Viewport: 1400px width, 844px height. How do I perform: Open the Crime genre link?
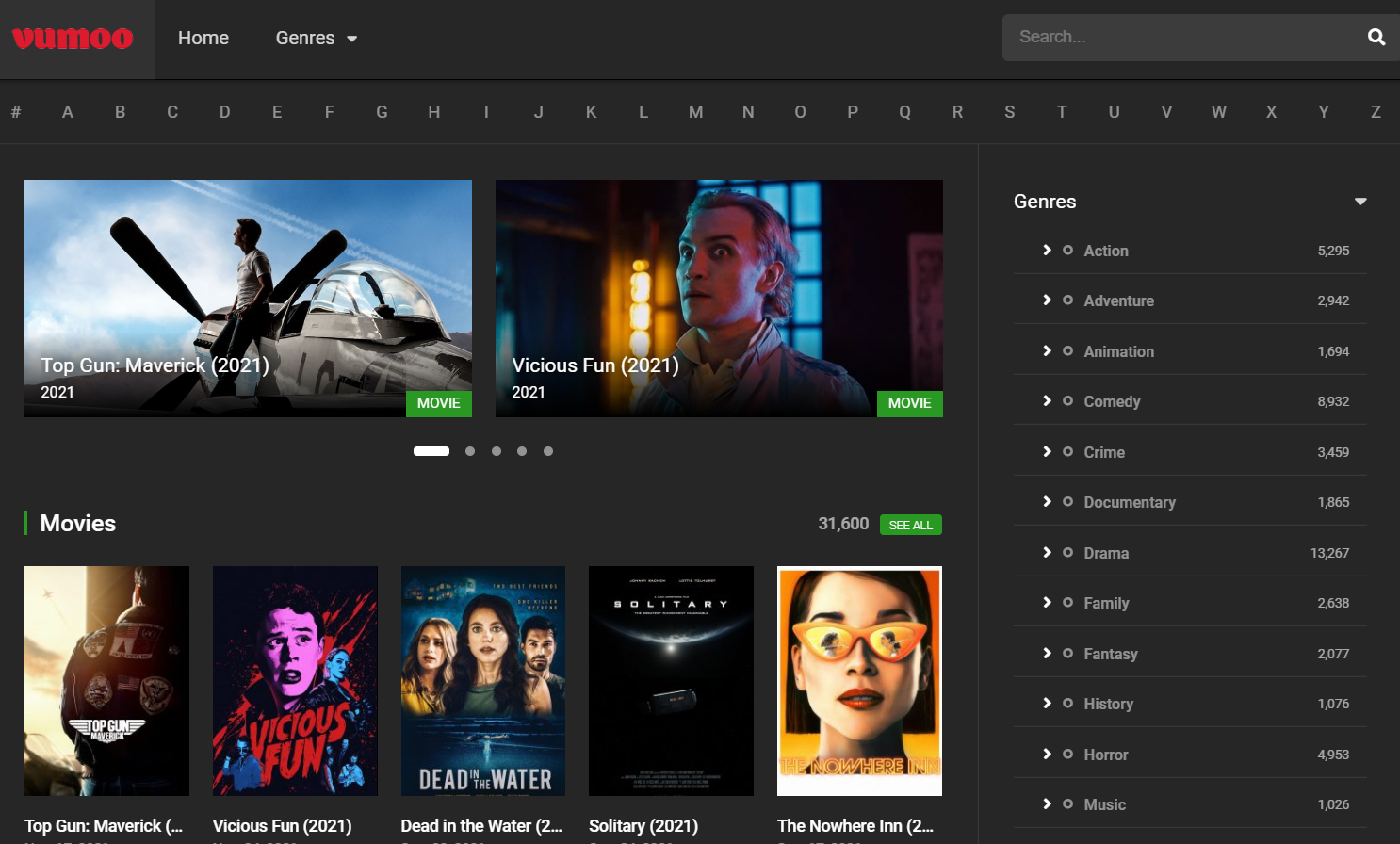click(1104, 452)
